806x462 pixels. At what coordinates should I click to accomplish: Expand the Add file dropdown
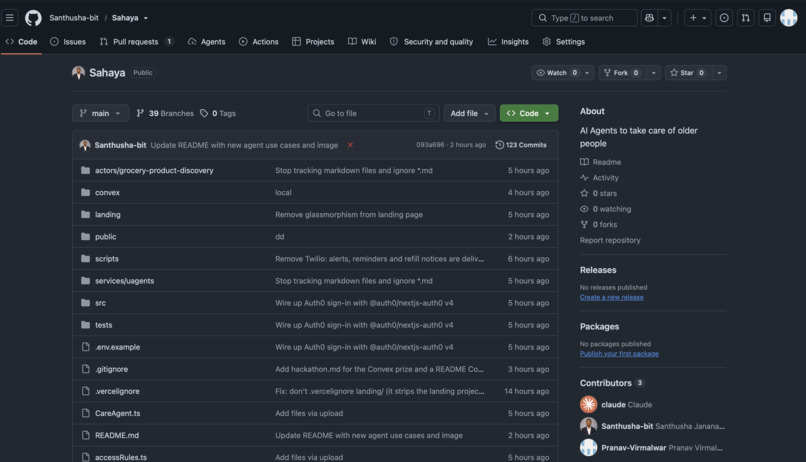[x=469, y=113]
